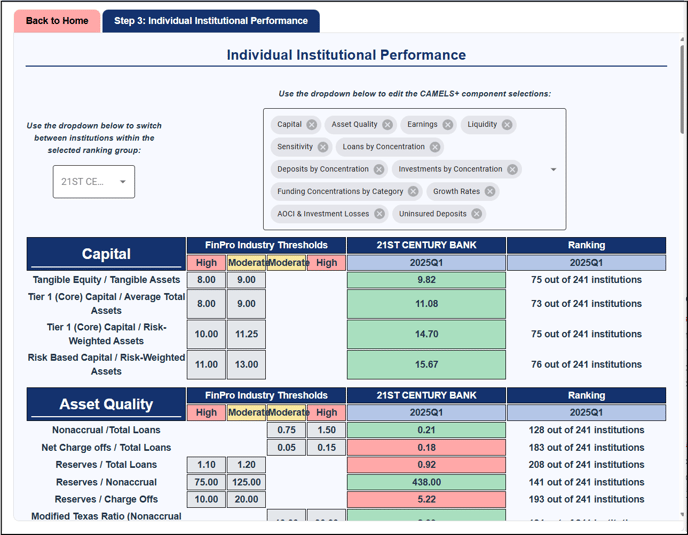The width and height of the screenshot is (688, 535).
Task: Select Tangible Equity high threshold 8.00
Action: 206,280
